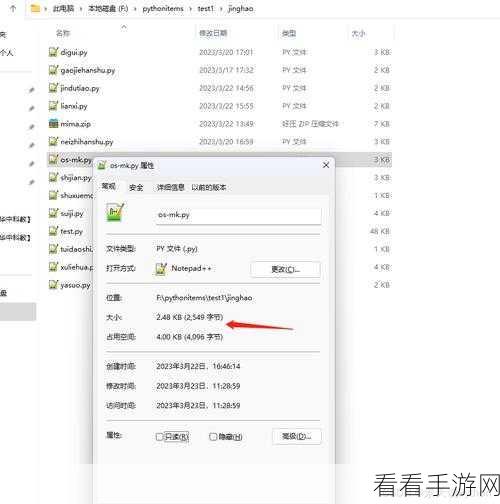Click the 更改(C)... button
This screenshot has width=500, height=504.
[x=285, y=269]
